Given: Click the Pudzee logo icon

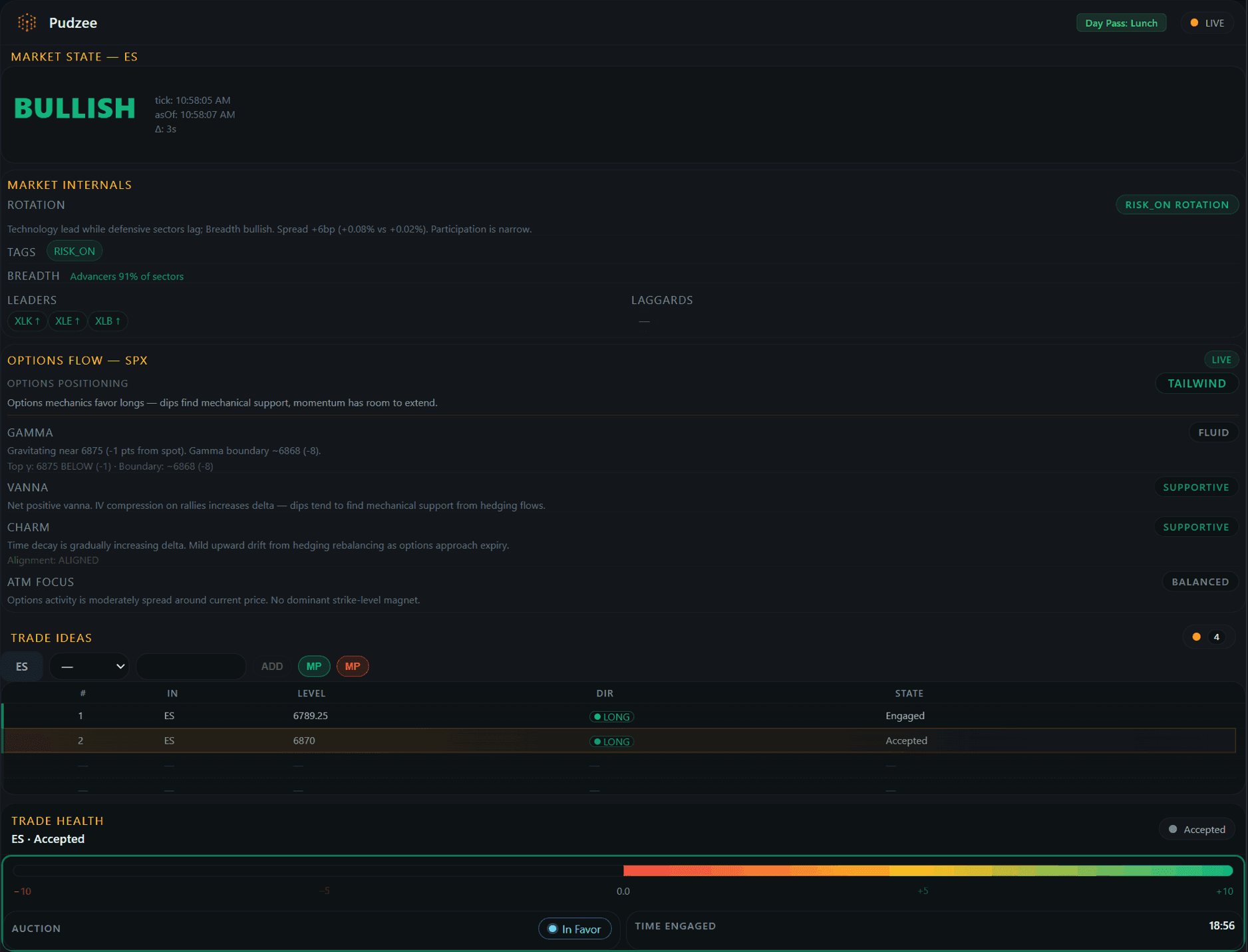Looking at the screenshot, I should pos(27,22).
